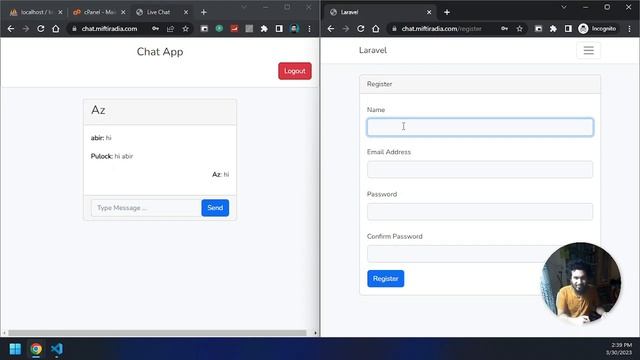
Task: Open password key icon in incognito address bar
Action: 504,29
